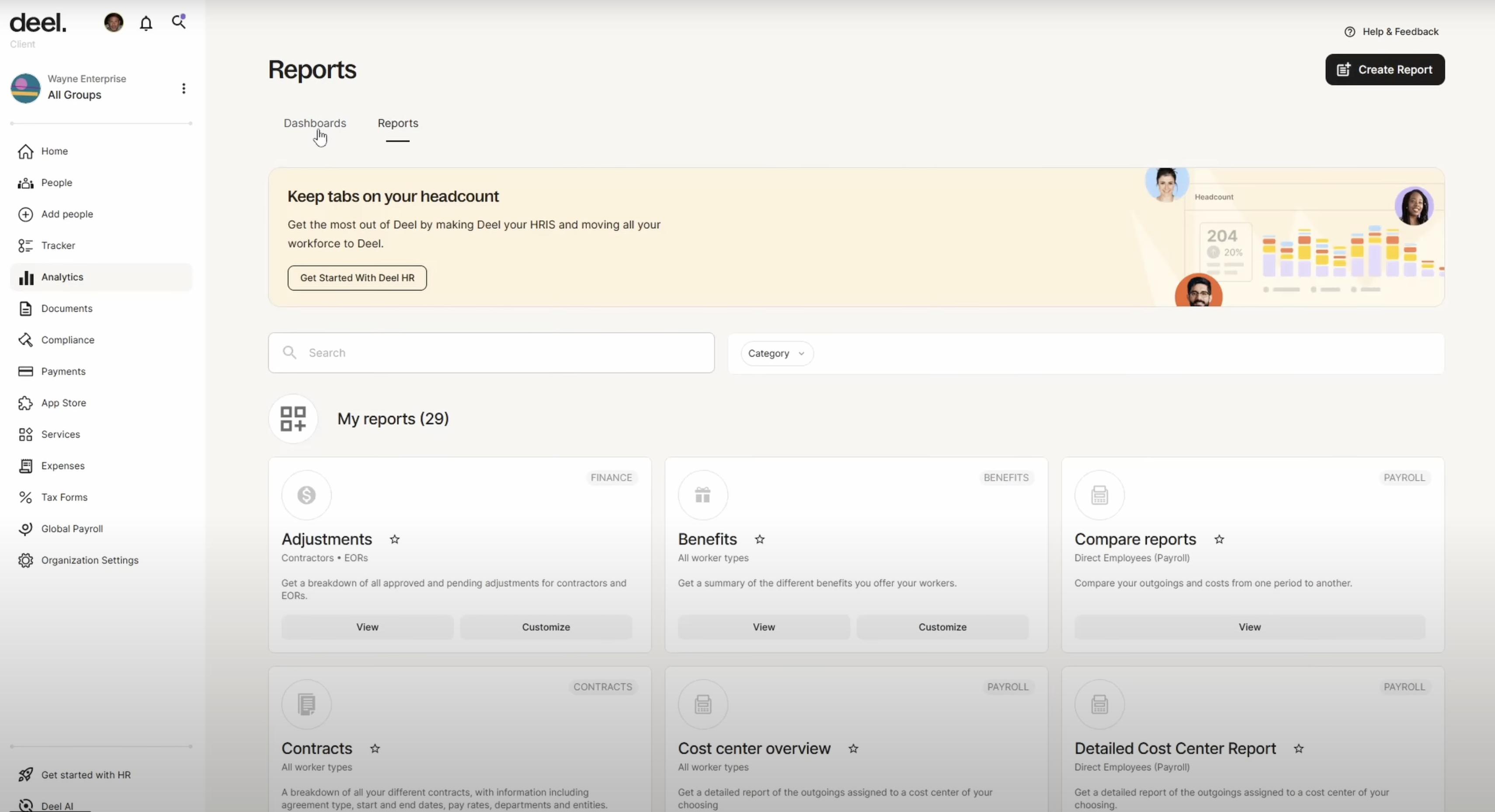
Task: Click the Create Report button
Action: click(x=1385, y=69)
